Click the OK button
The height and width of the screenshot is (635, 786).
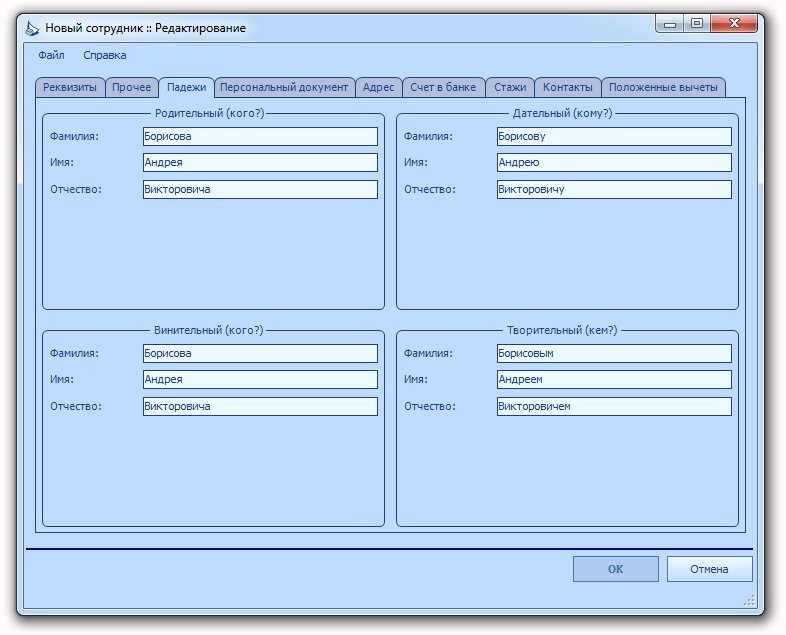point(616,569)
